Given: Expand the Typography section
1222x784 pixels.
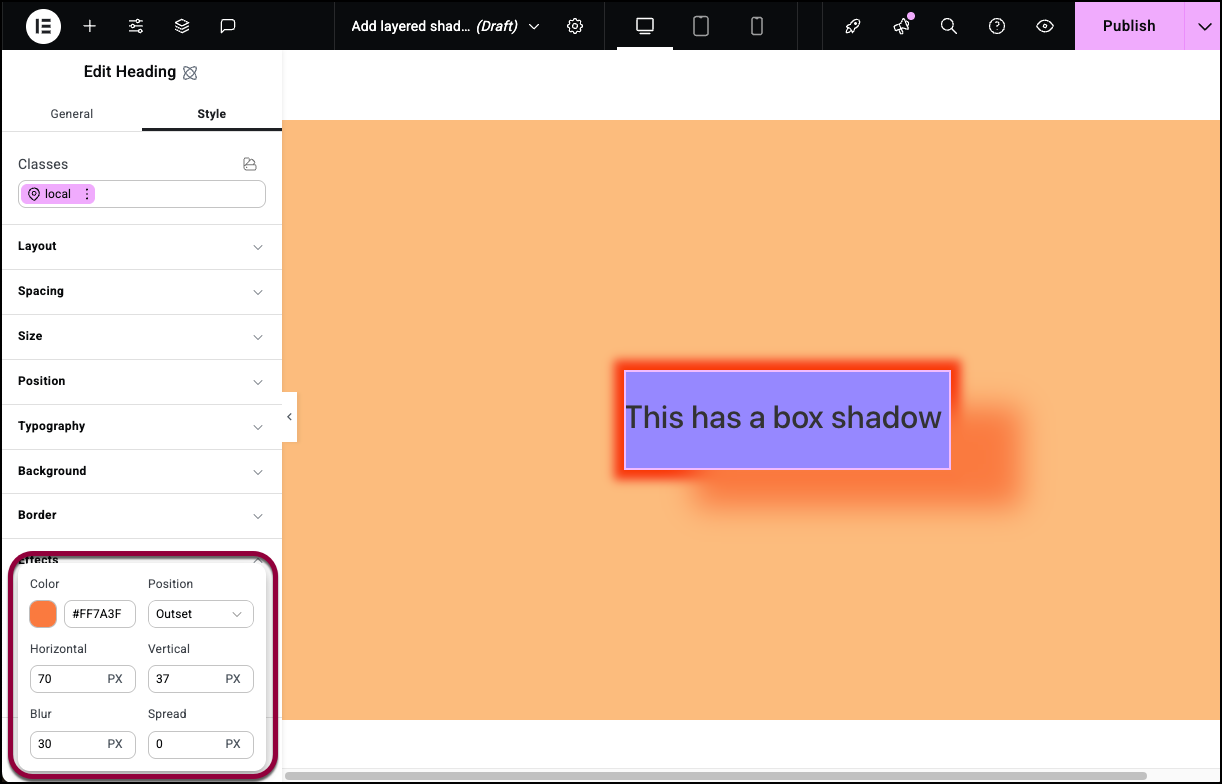Looking at the screenshot, I should [x=142, y=426].
